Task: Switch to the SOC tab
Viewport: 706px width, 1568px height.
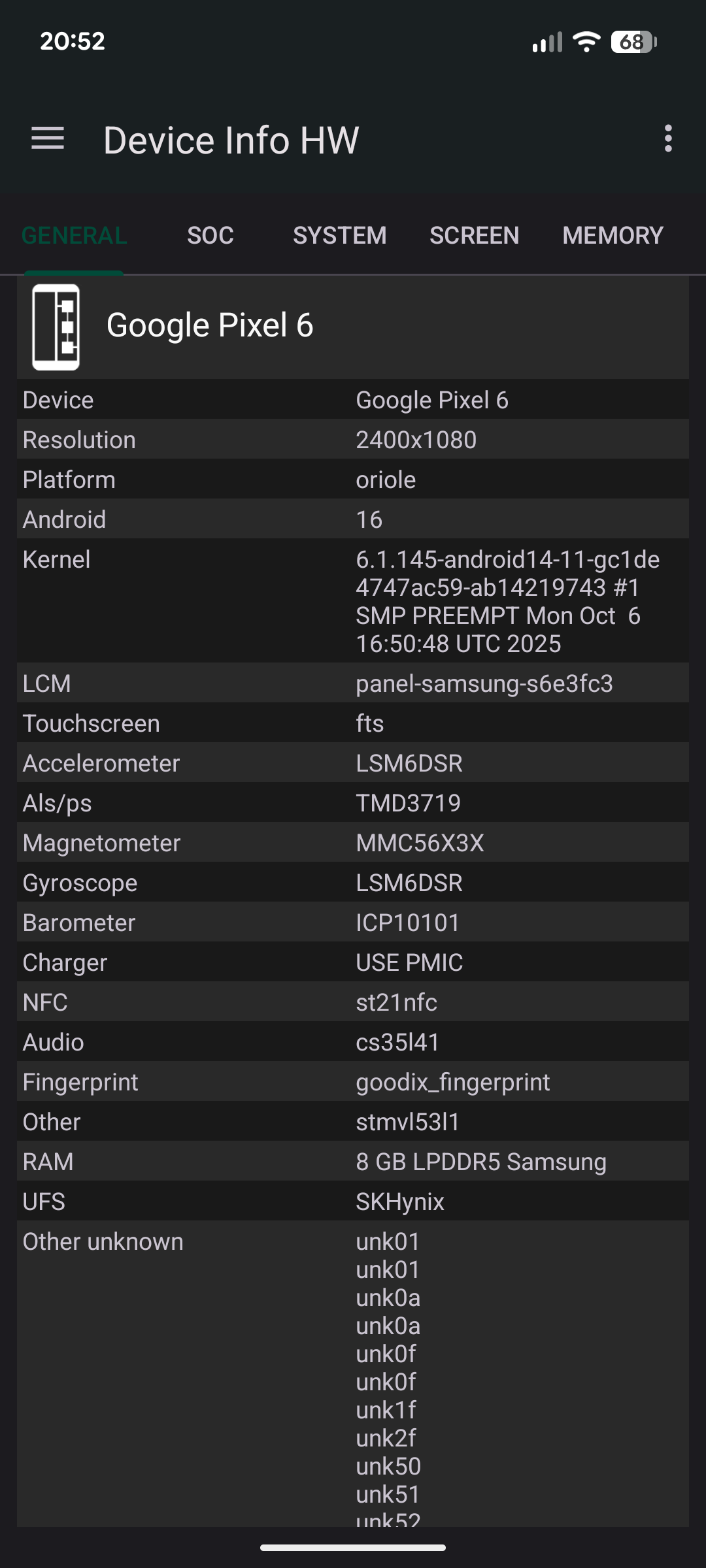Action: (x=210, y=235)
